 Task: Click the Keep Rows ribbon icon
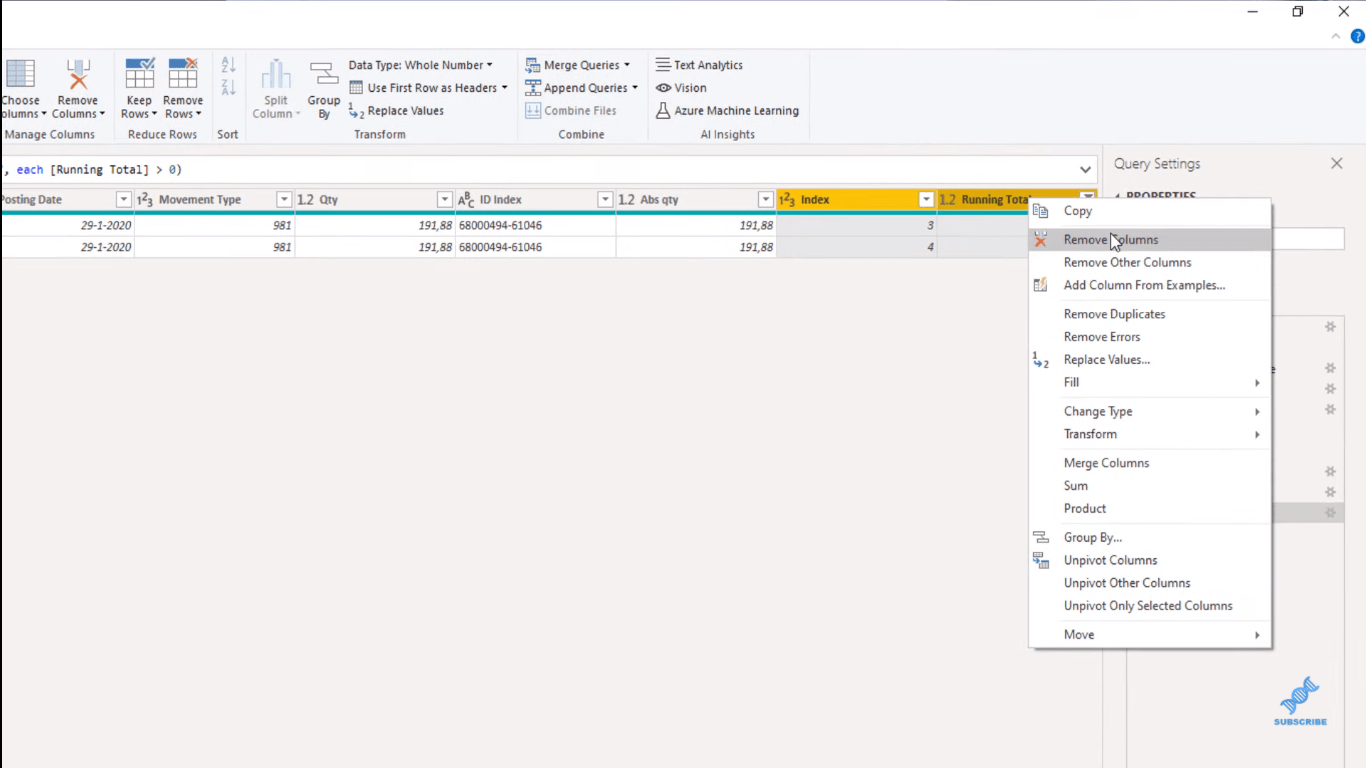point(139,75)
